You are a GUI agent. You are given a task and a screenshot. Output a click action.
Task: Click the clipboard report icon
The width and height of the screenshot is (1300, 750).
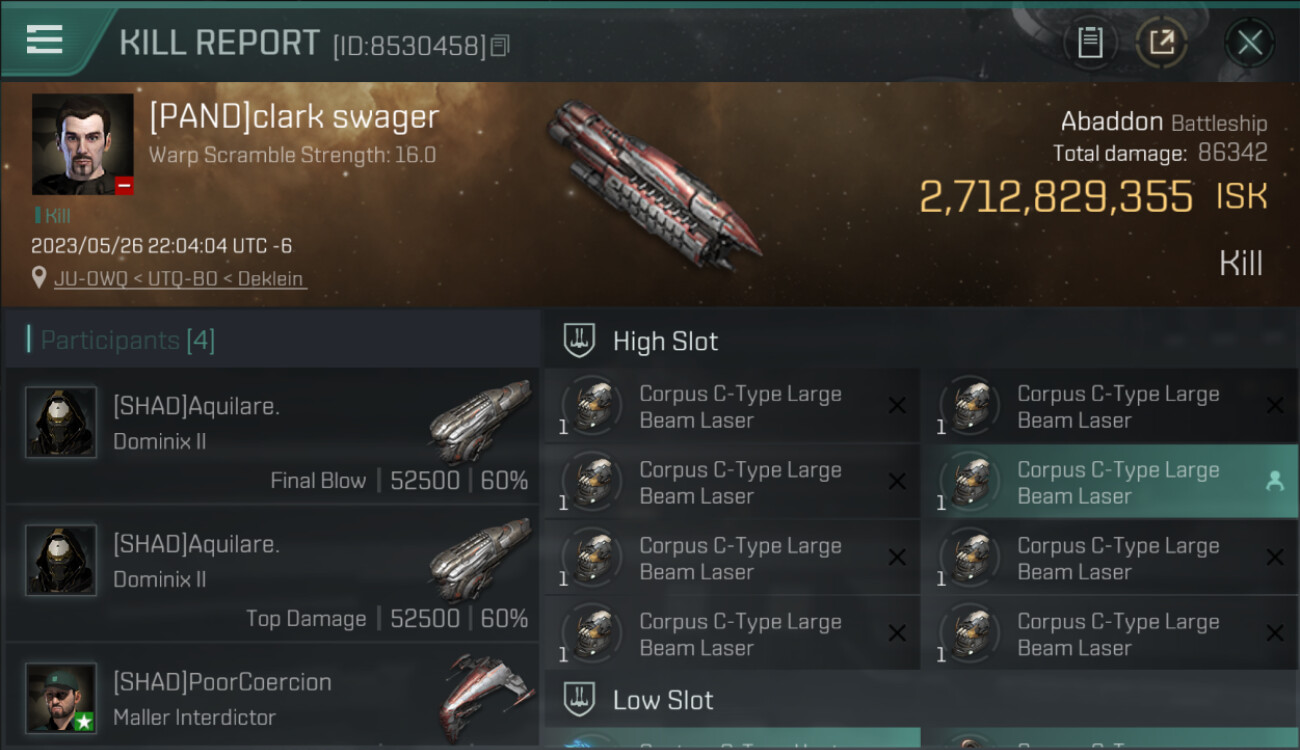(x=1090, y=42)
